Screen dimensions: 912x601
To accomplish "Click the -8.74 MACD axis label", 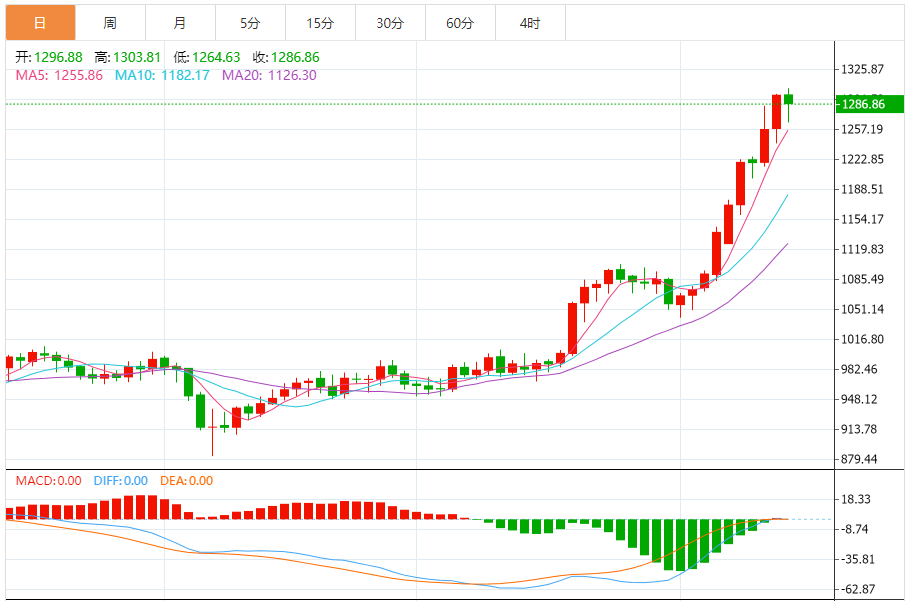I will (855, 529).
